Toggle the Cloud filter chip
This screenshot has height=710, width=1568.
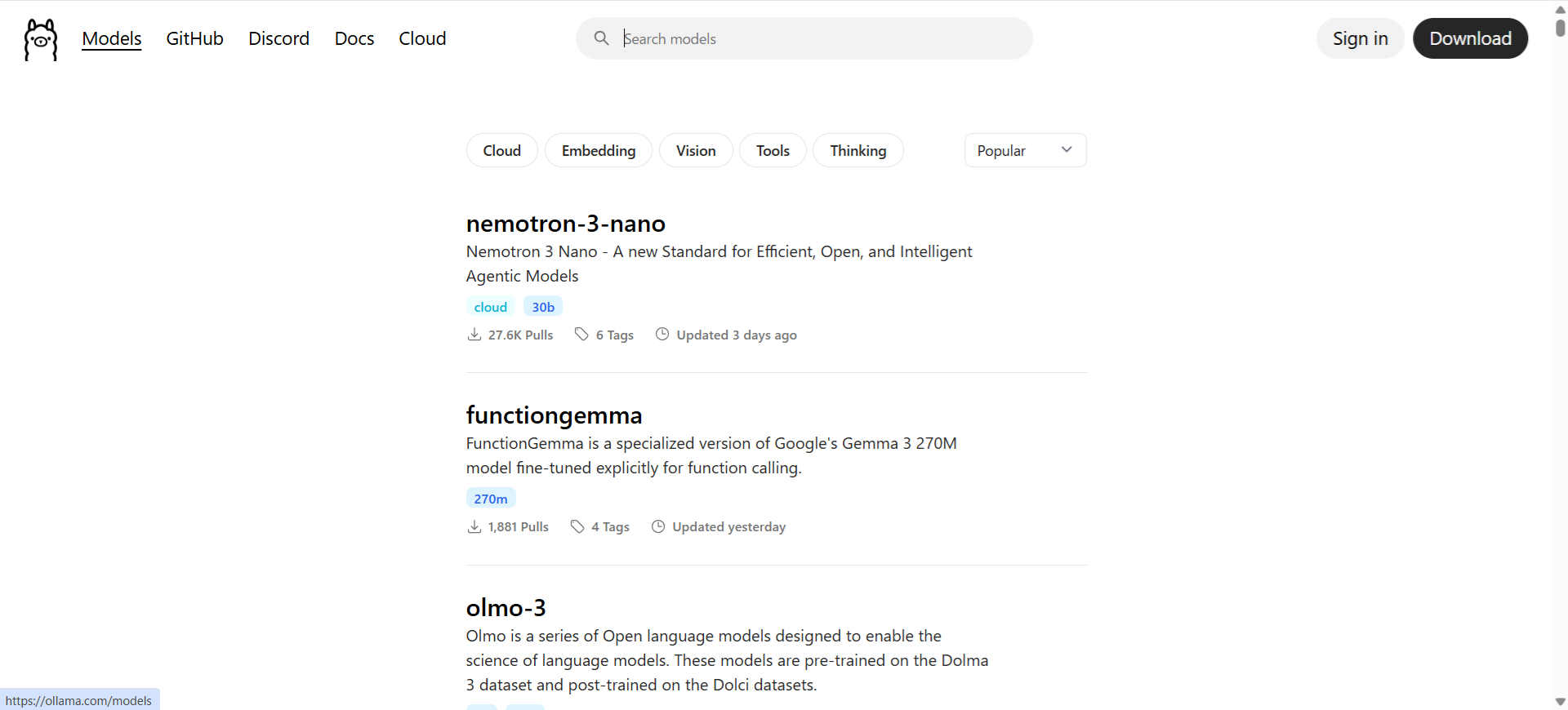point(501,150)
